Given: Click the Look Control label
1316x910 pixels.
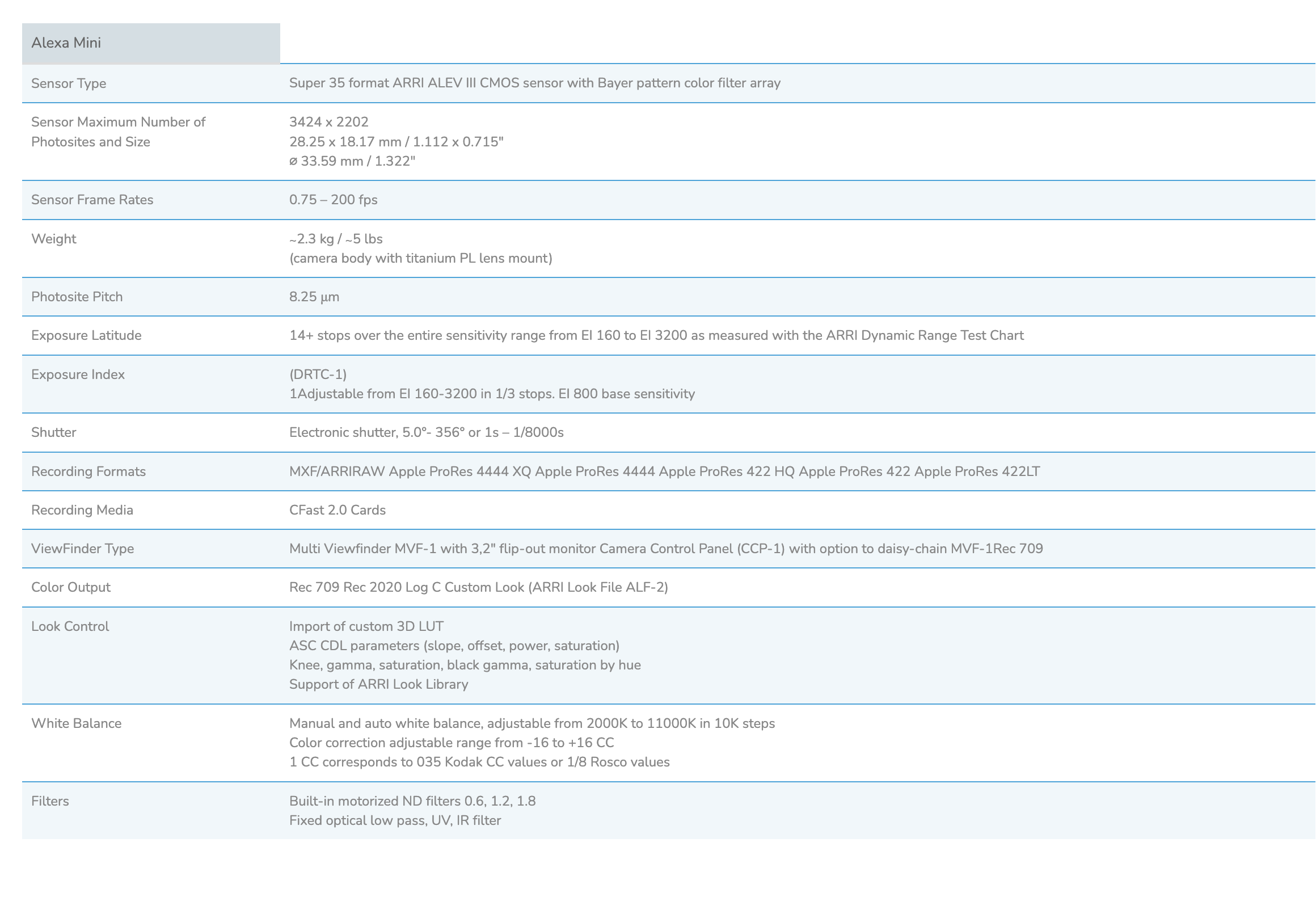Looking at the screenshot, I should pyautogui.click(x=70, y=626).
